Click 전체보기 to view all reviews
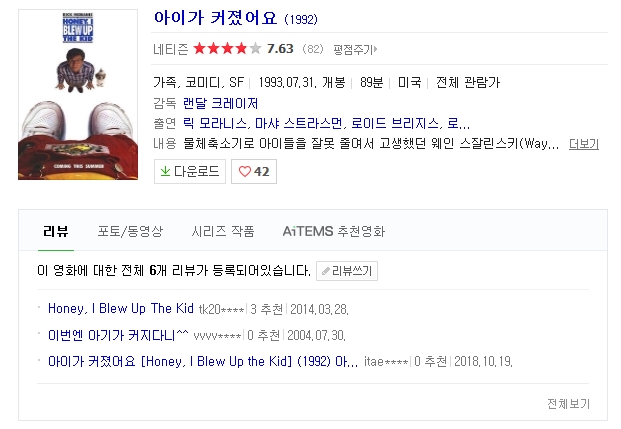This screenshot has height=429, width=621. pyautogui.click(x=568, y=404)
